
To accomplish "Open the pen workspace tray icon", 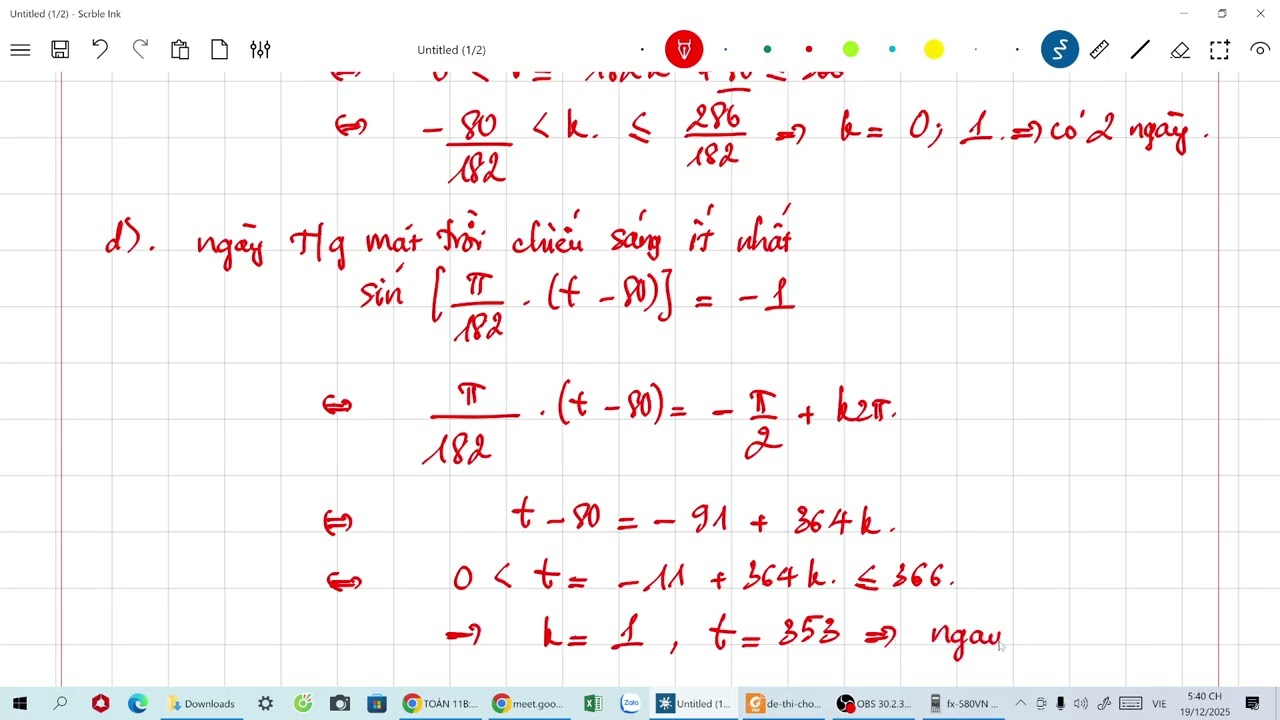I will (x=1105, y=704).
